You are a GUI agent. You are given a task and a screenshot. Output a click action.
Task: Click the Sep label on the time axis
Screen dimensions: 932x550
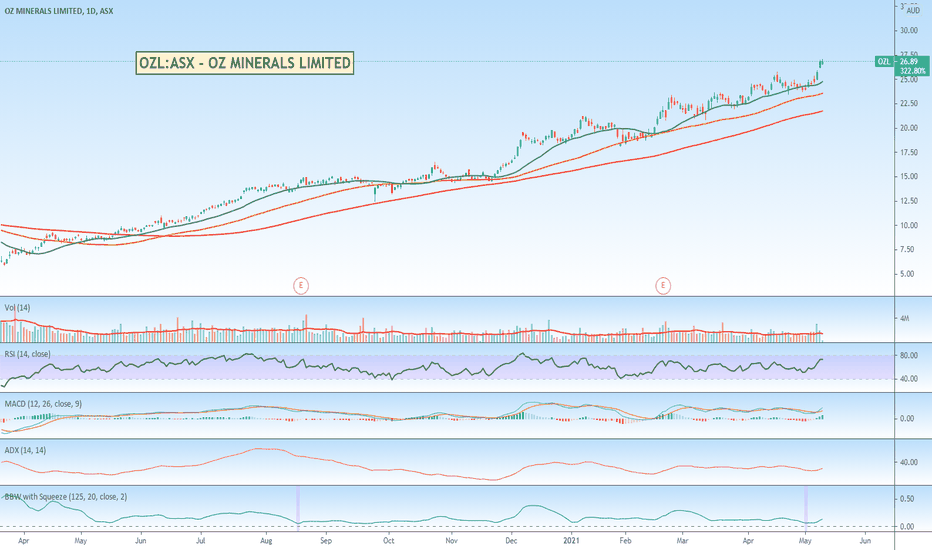[x=326, y=540]
